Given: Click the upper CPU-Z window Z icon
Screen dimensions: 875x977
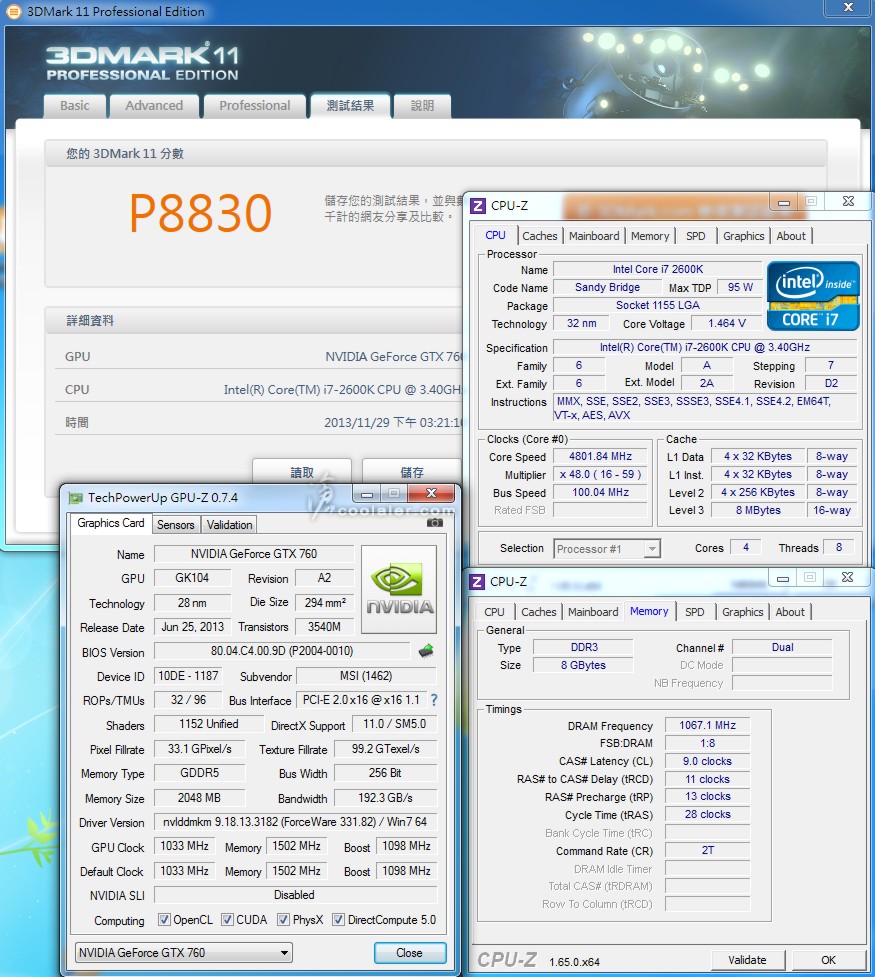Looking at the screenshot, I should 477,206.
